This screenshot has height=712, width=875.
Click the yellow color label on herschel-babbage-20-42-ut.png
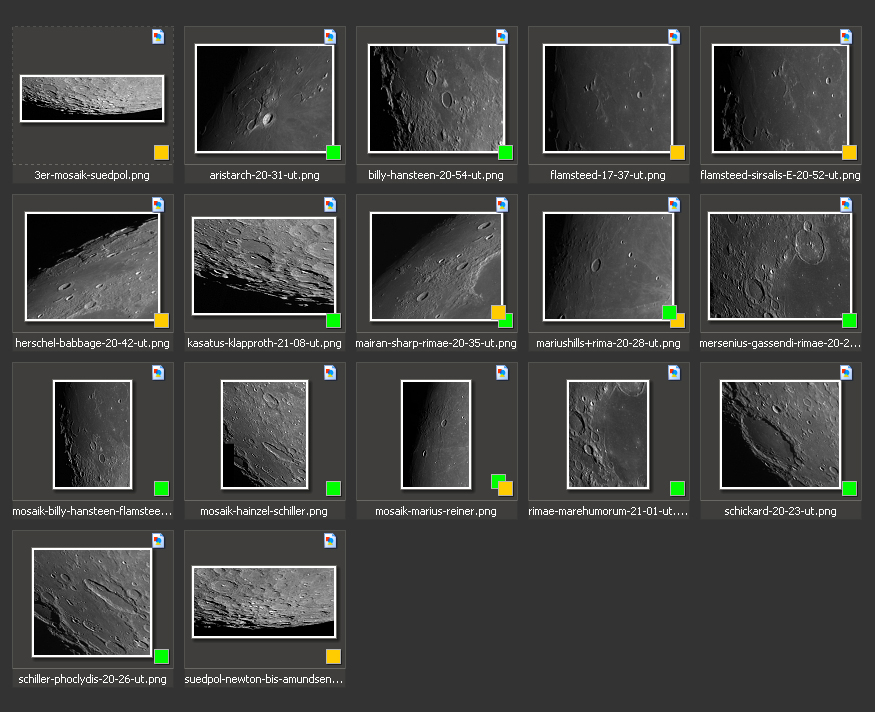[161, 321]
